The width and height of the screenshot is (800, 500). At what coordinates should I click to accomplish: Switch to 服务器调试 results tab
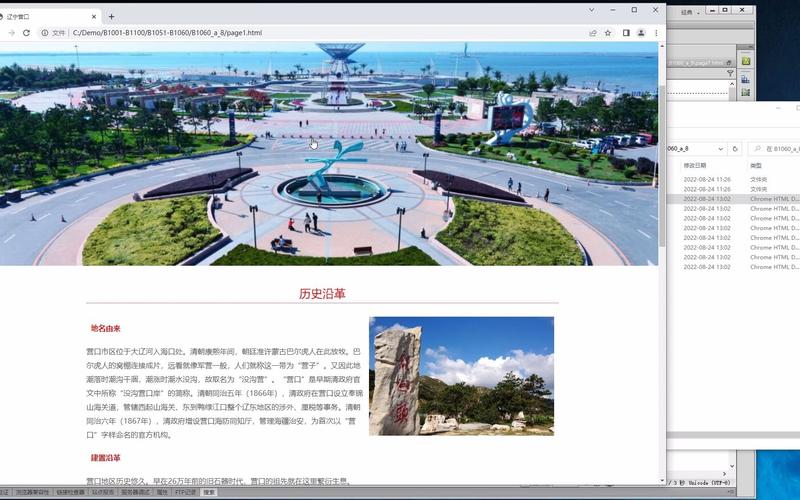pos(135,492)
